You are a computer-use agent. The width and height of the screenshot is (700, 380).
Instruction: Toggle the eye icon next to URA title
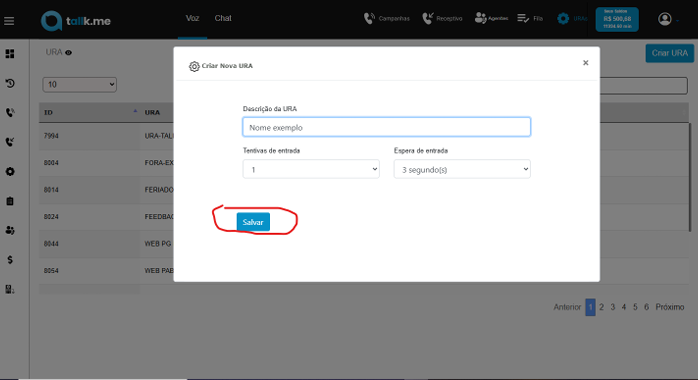(x=68, y=53)
